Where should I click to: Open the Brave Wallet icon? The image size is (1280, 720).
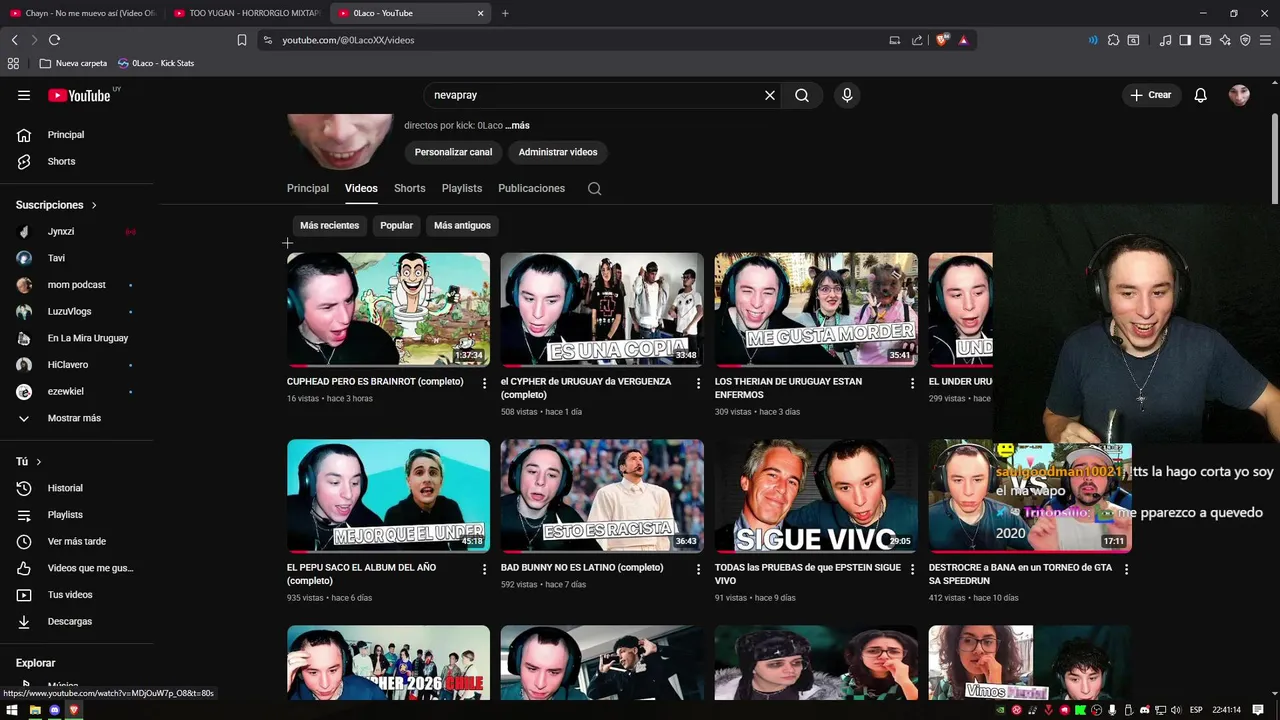click(x=1205, y=40)
